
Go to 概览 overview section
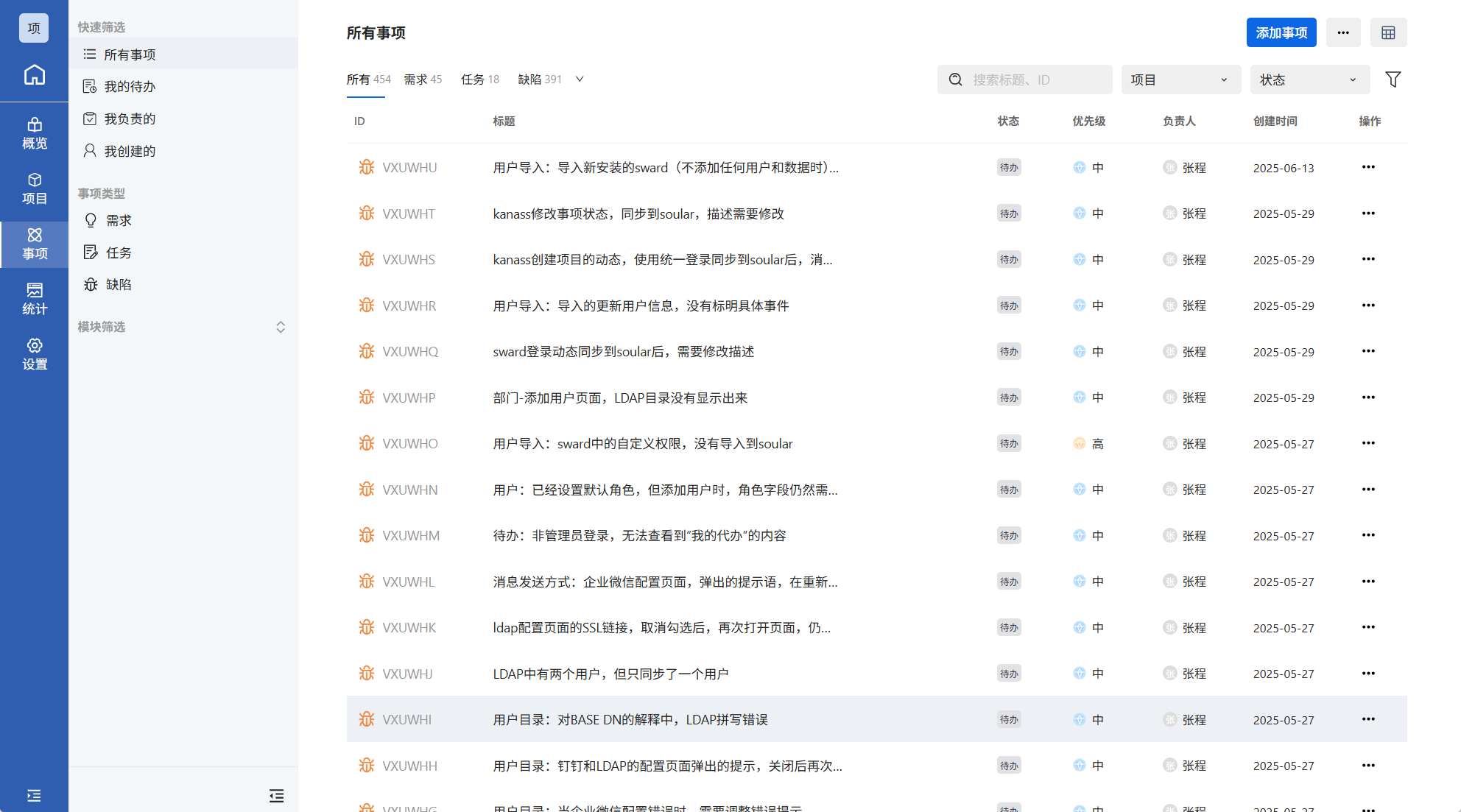click(x=34, y=133)
